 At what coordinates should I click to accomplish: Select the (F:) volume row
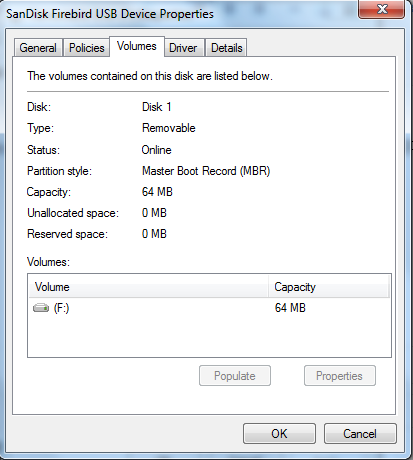click(209, 308)
